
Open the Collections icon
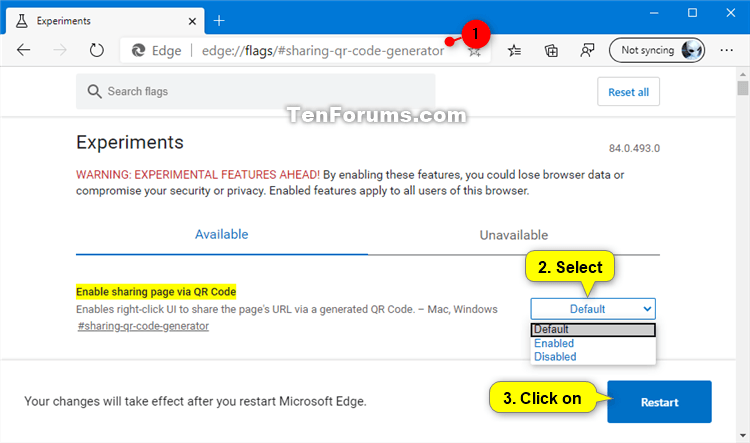[x=551, y=50]
